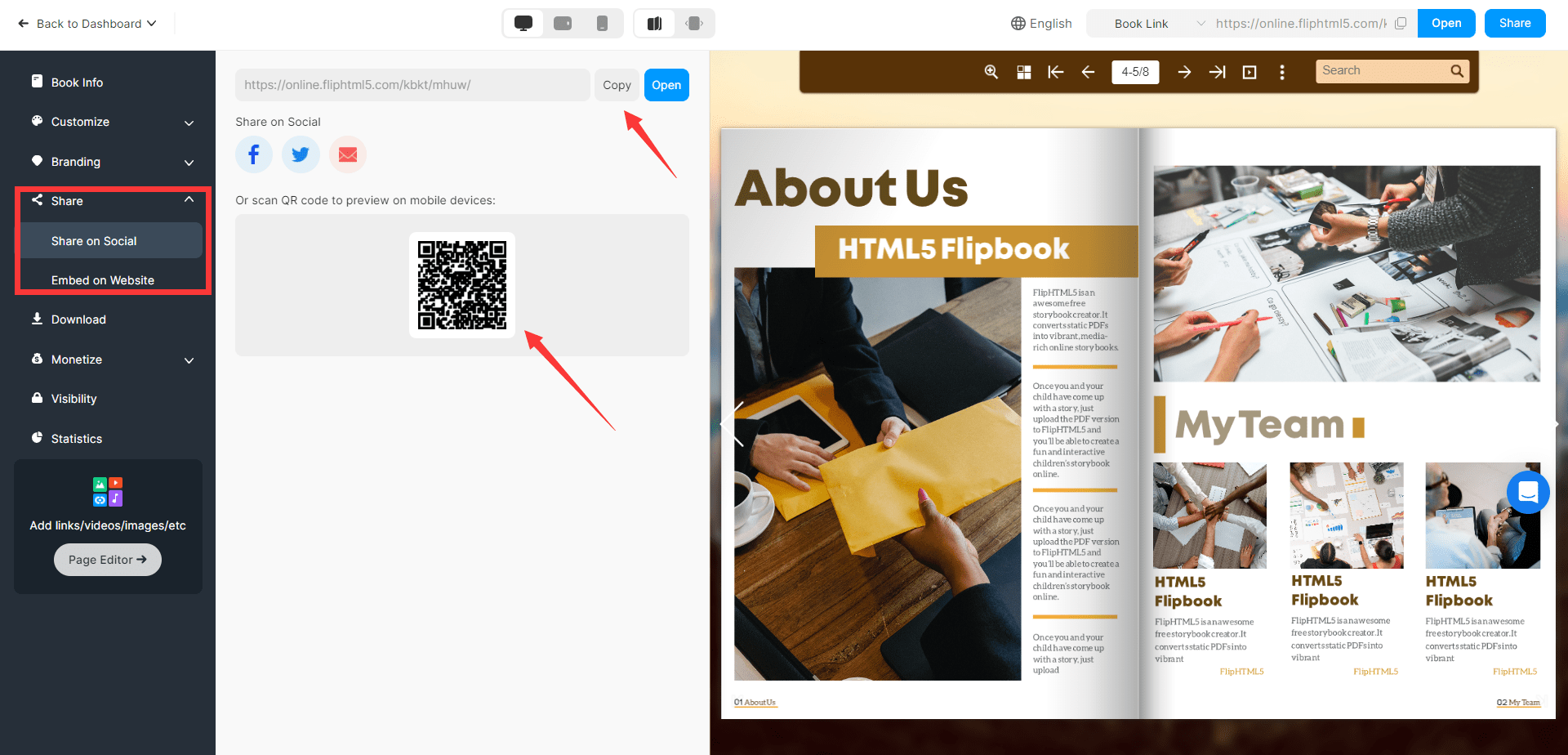
Task: Share the flipbook via the Twitter icon
Action: 301,154
